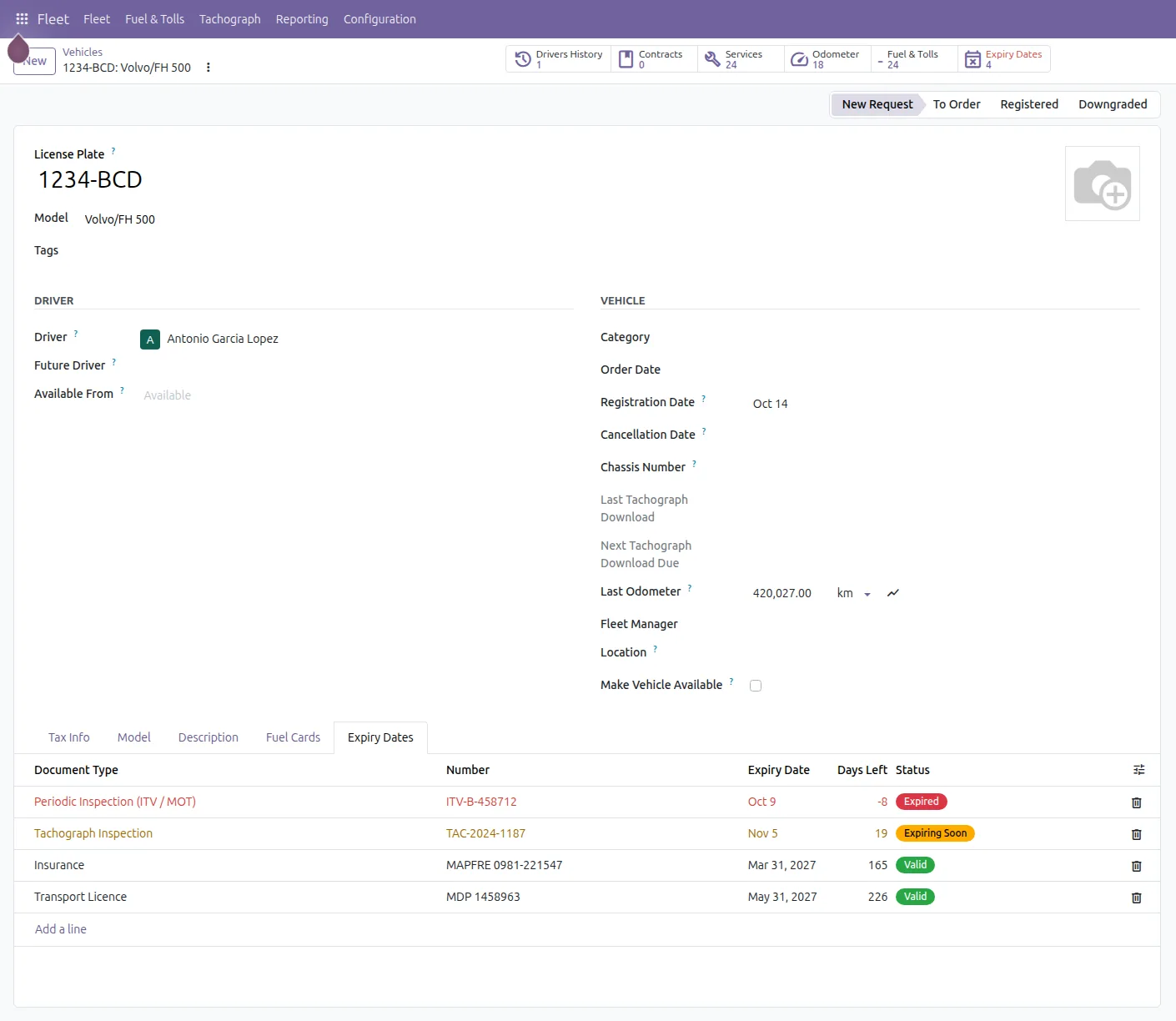Screen dimensions: 1176x1021
Task: Open Odometer stat button
Action: [828, 59]
